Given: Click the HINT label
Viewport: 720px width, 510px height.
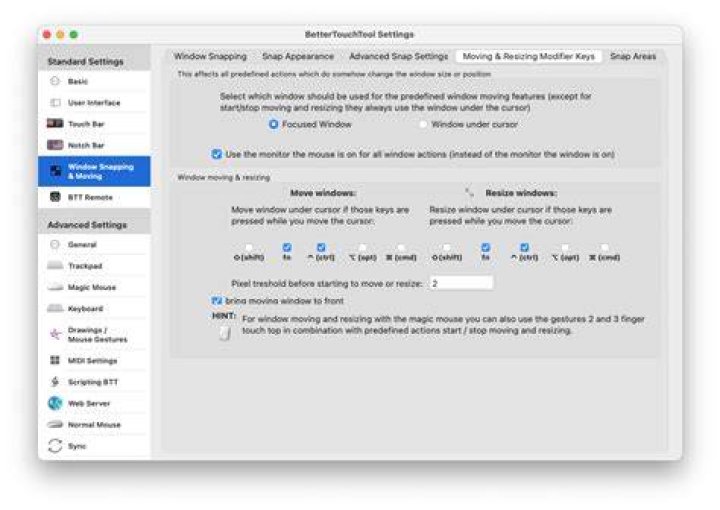Looking at the screenshot, I should click(224, 316).
